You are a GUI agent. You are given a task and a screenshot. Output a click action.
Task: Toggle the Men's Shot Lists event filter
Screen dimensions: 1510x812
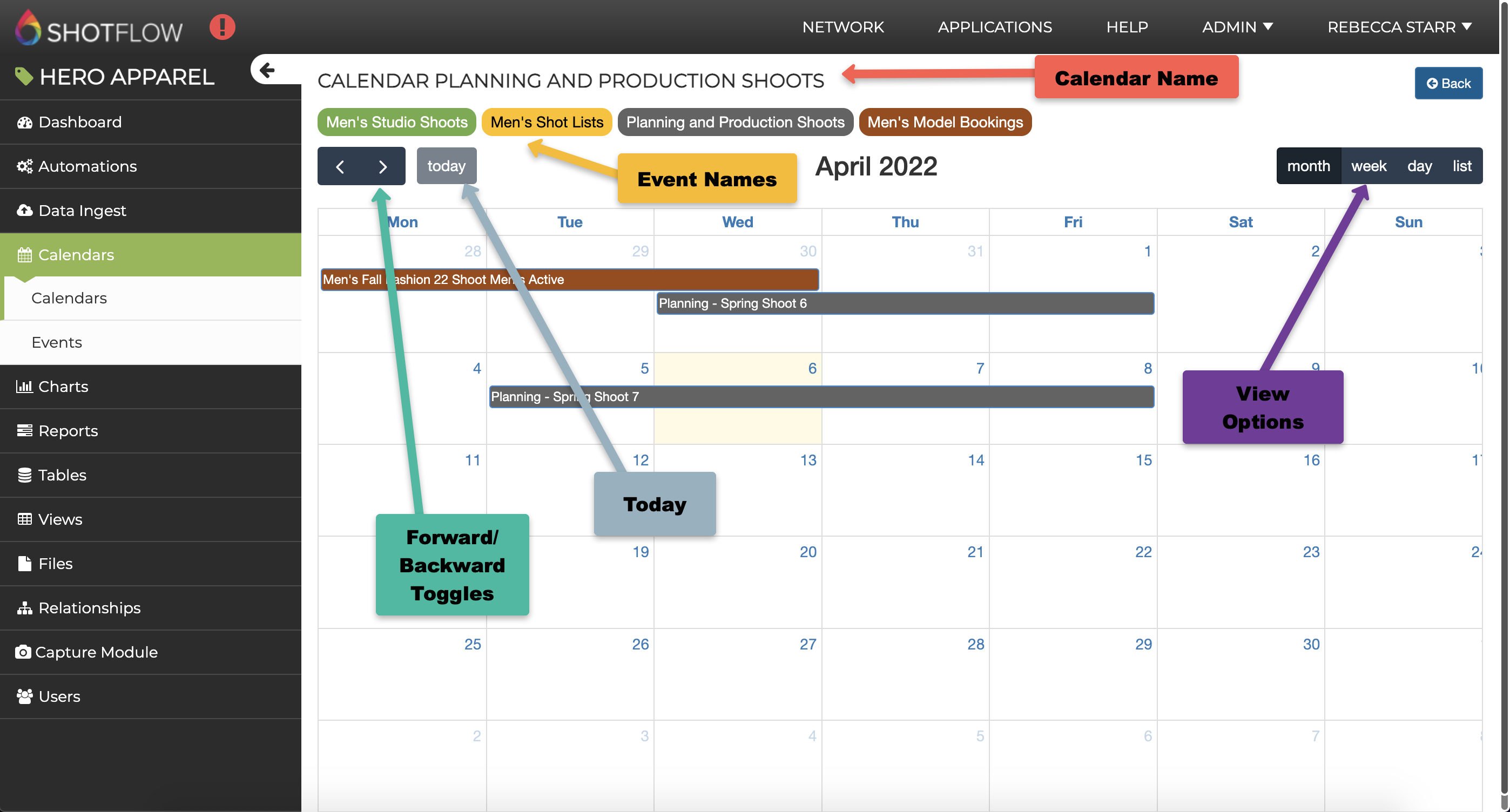547,122
